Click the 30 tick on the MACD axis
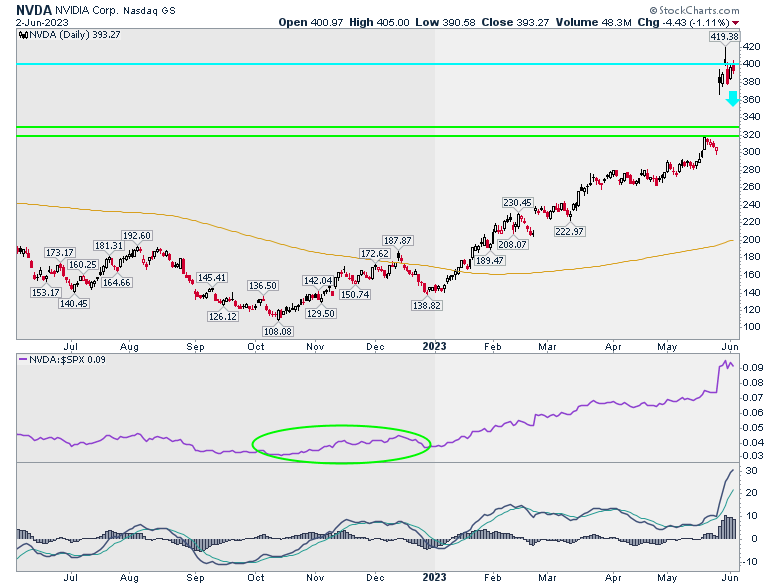 [751, 471]
